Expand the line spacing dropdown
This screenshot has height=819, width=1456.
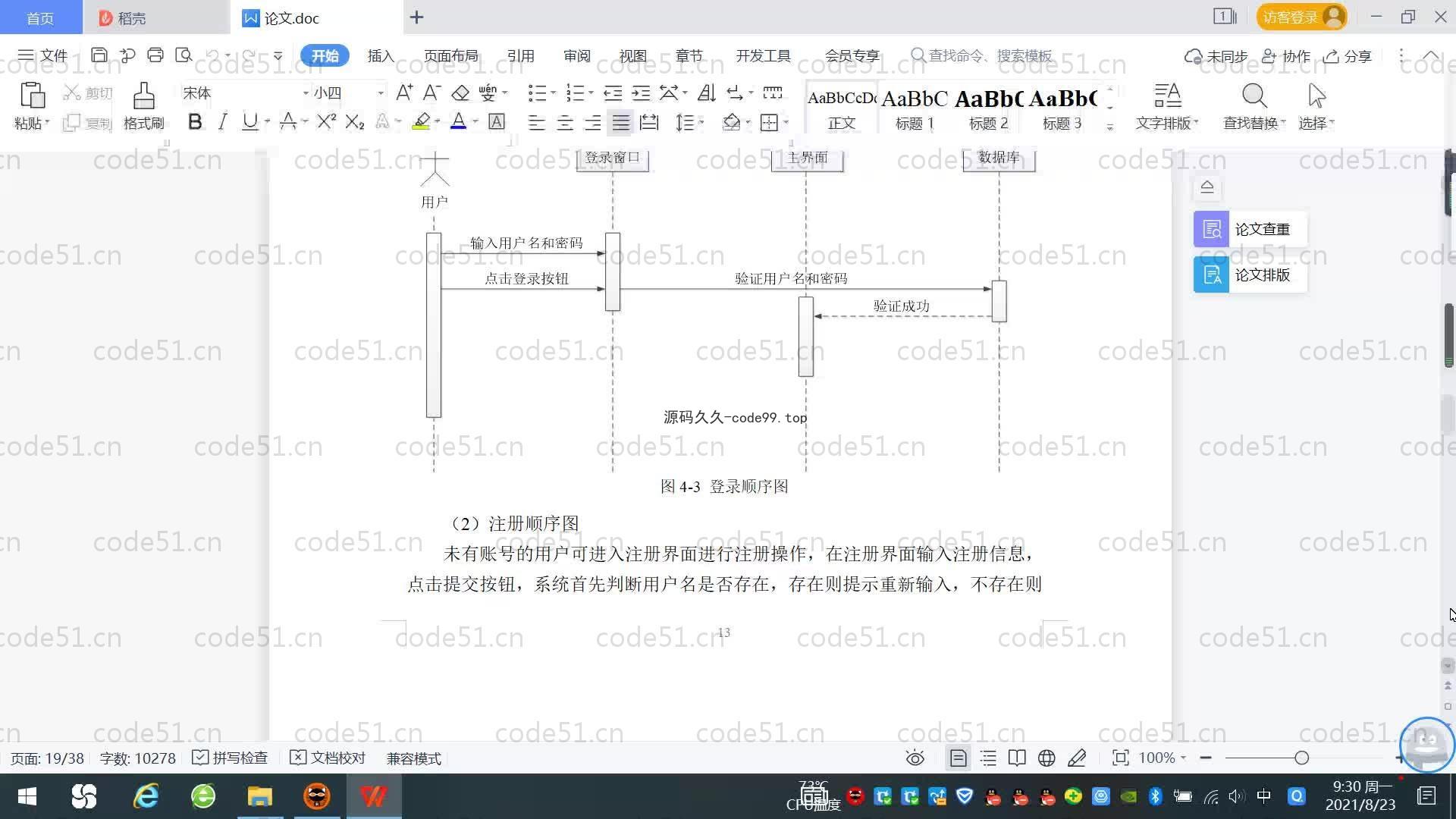(701, 122)
